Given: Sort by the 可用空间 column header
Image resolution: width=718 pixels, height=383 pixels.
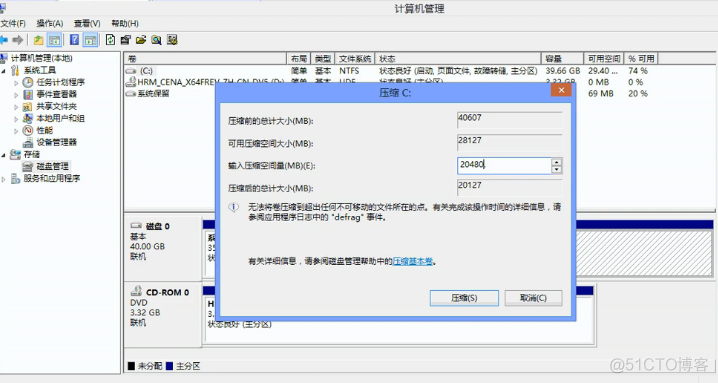Looking at the screenshot, I should (604, 59).
